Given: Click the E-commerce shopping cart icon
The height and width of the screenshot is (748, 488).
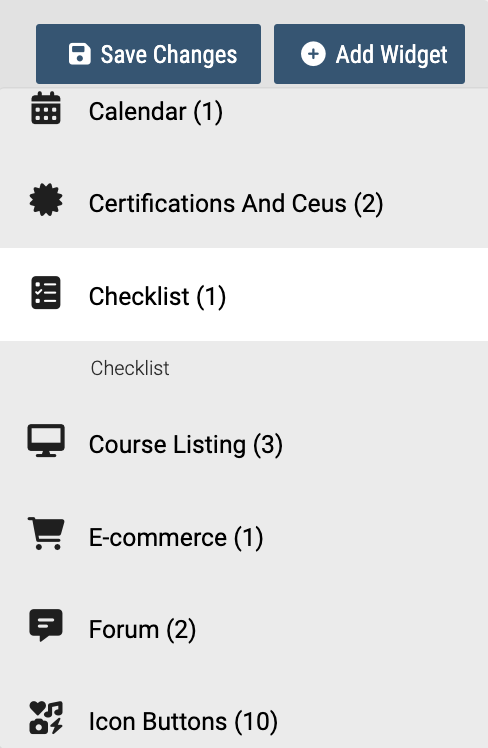Looking at the screenshot, I should click(x=46, y=533).
